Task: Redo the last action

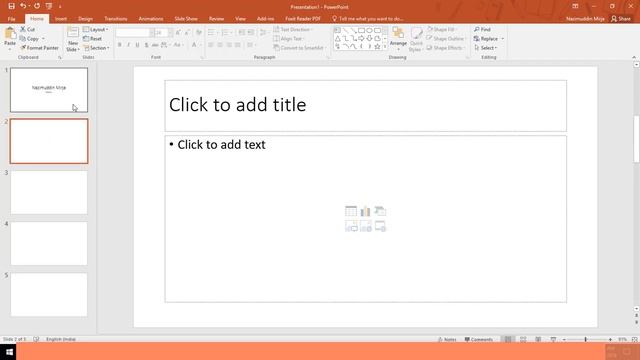Action: 37,6
